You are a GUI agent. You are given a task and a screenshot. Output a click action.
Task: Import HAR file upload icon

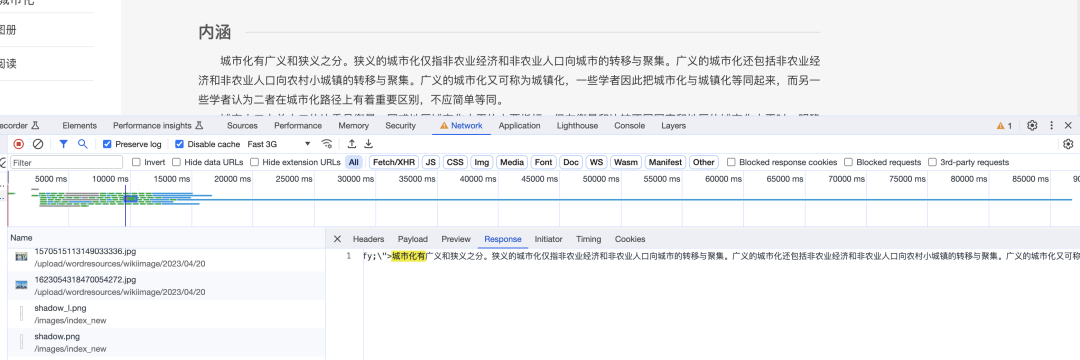tap(352, 144)
